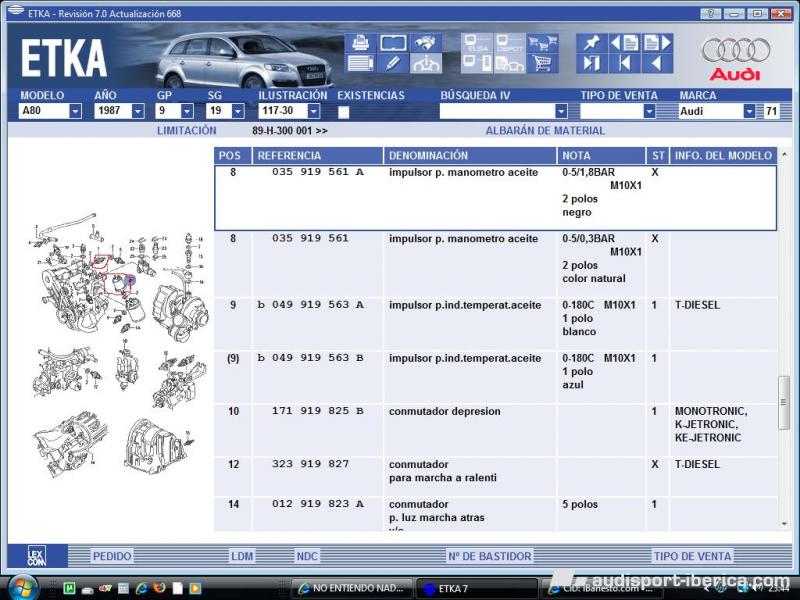The height and width of the screenshot is (600, 800).
Task: Toggle the Existencias checkbox
Action: click(344, 112)
